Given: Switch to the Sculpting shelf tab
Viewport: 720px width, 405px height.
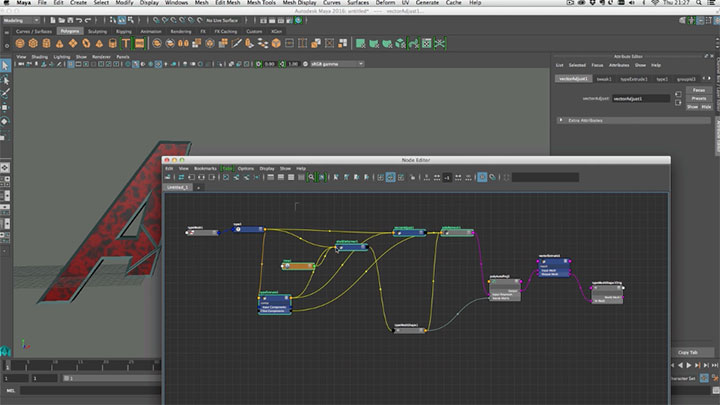Looking at the screenshot, I should (x=97, y=31).
